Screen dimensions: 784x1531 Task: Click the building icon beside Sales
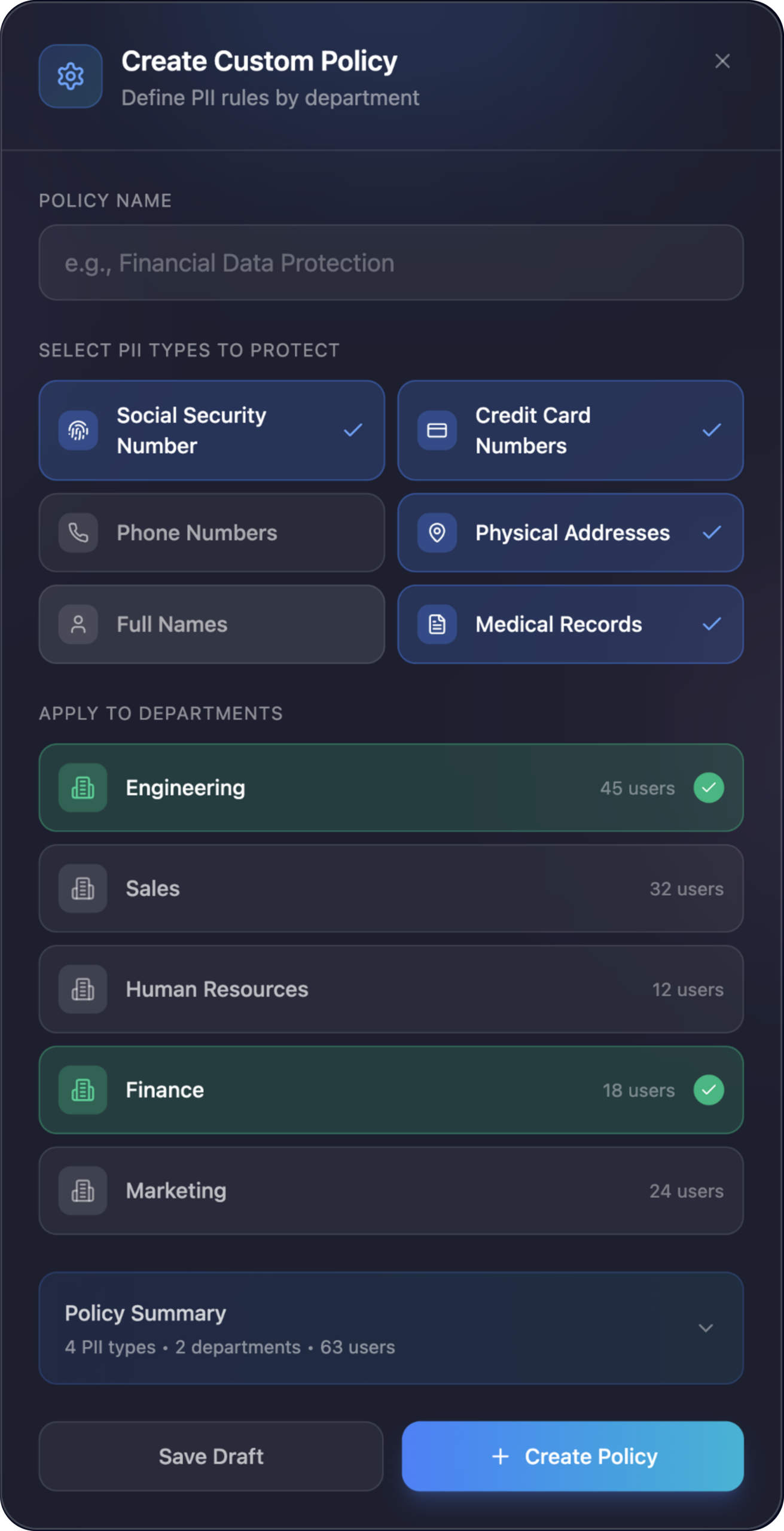(x=83, y=888)
